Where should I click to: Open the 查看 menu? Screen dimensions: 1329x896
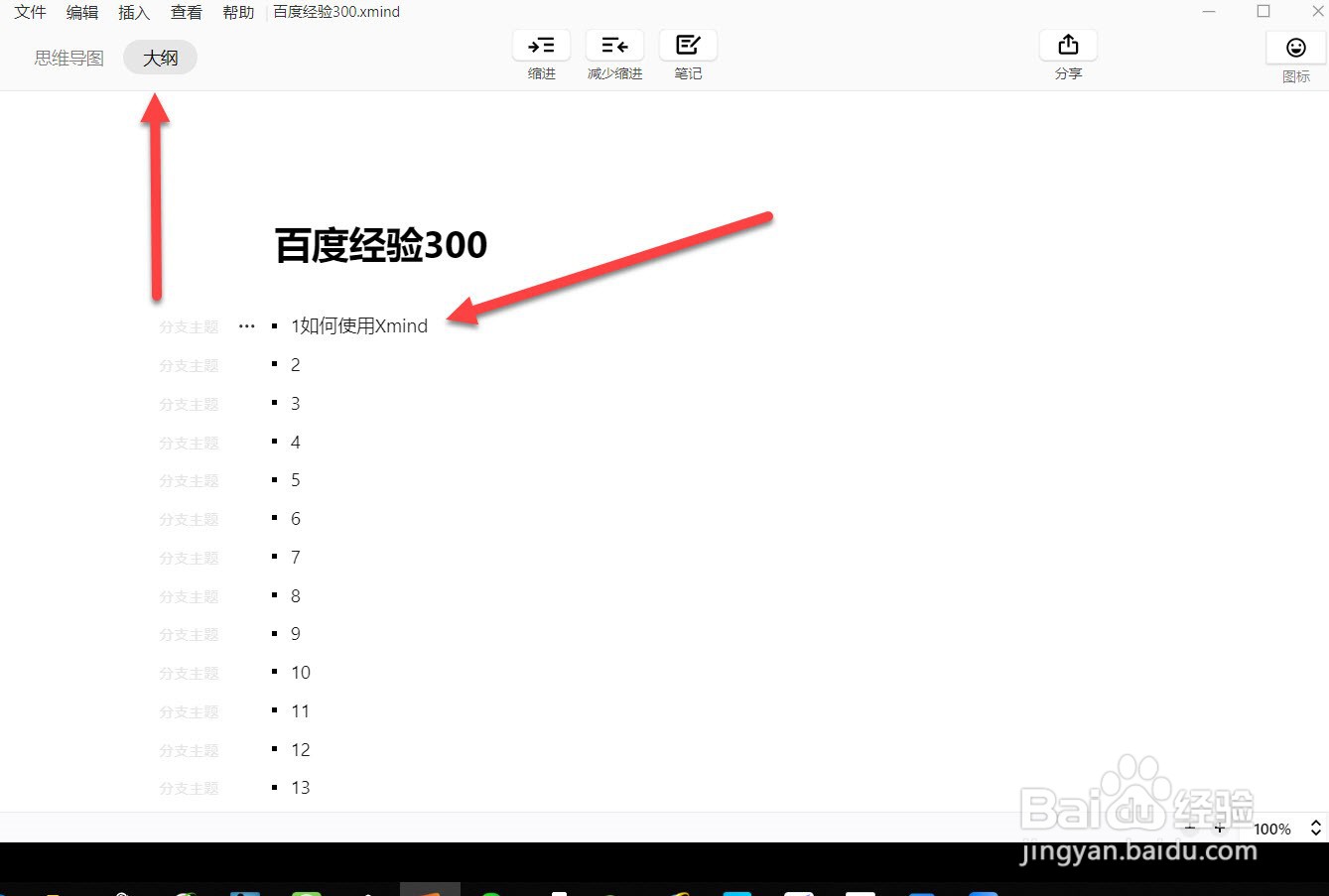(x=186, y=12)
